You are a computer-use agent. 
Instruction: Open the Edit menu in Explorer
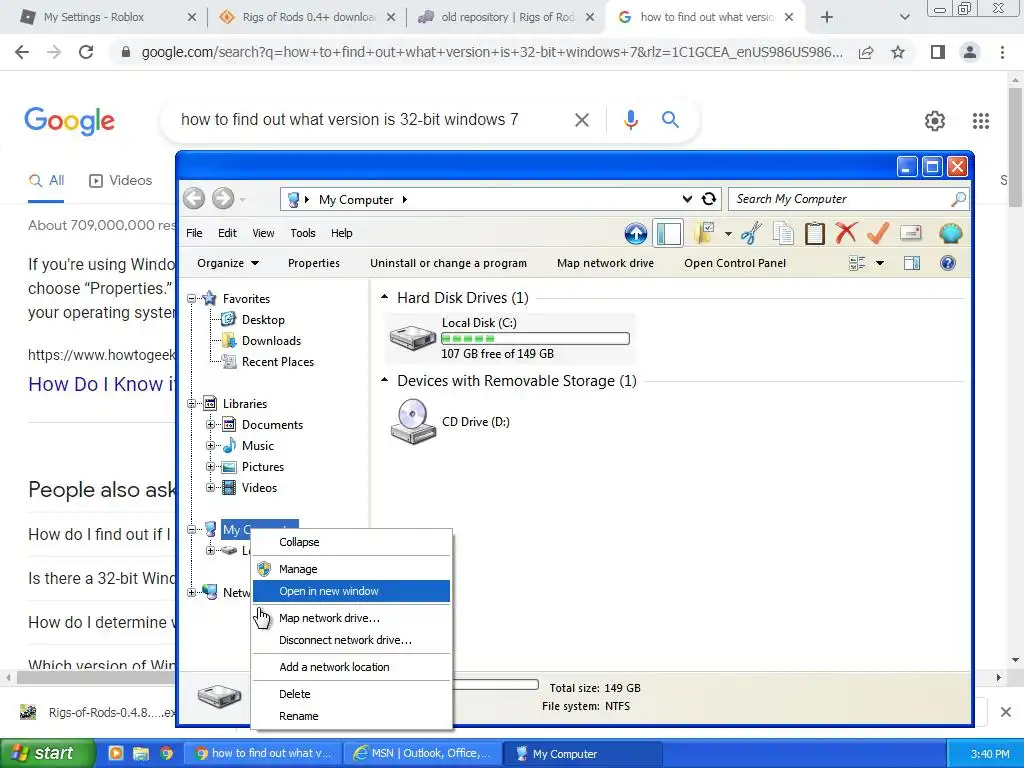(227, 233)
